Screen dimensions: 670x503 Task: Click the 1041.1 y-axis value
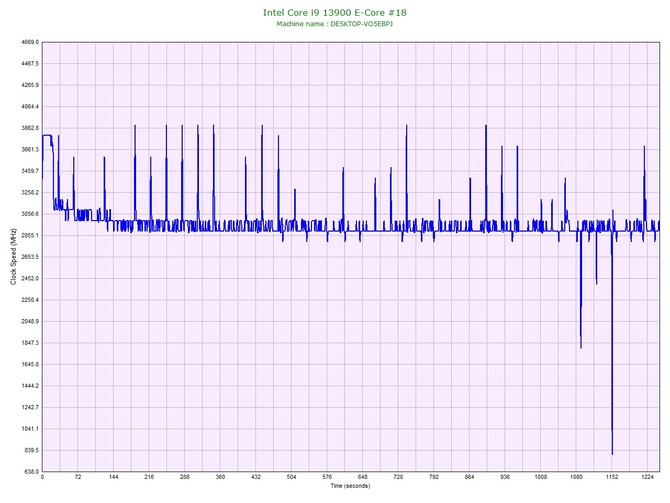pyautogui.click(x=30, y=429)
